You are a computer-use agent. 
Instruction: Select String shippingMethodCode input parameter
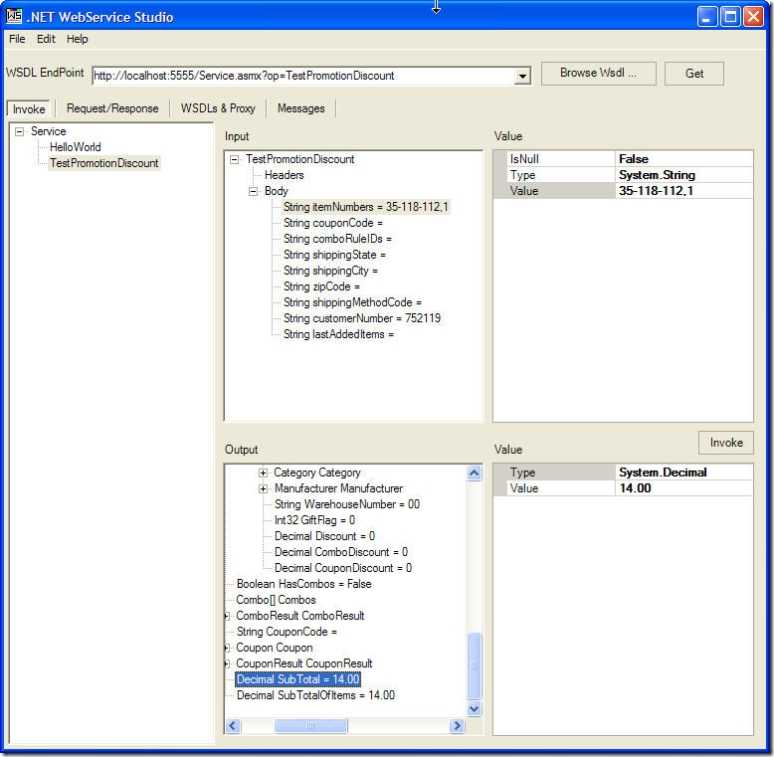tap(352, 303)
